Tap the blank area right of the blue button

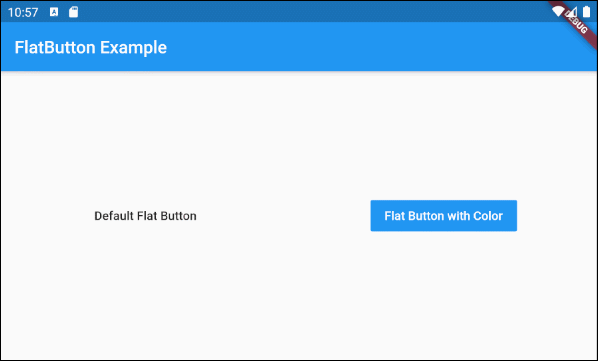(x=557, y=216)
